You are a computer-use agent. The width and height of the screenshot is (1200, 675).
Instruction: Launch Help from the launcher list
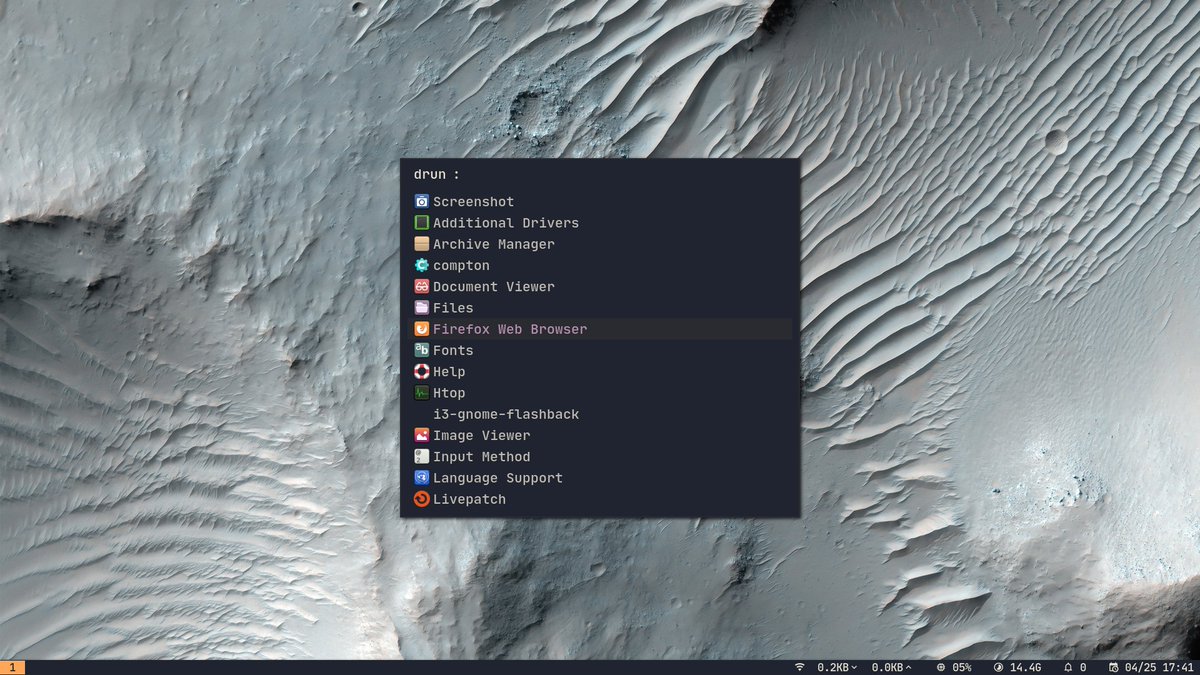click(449, 371)
